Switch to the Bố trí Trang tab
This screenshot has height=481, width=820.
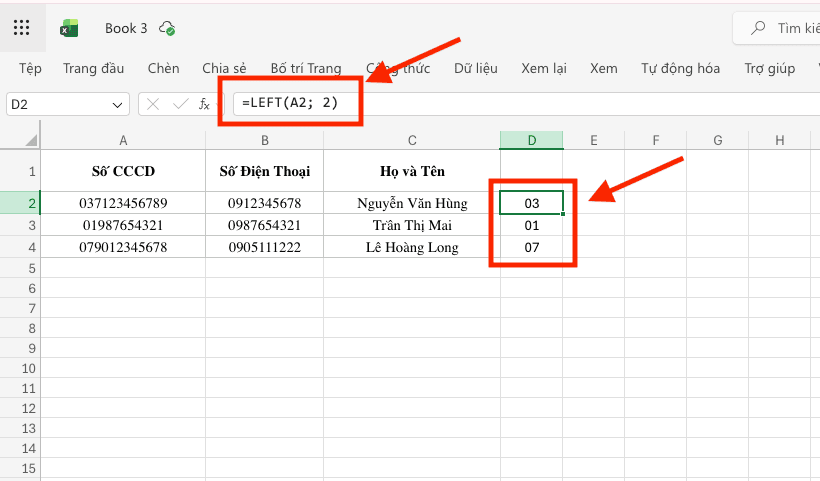click(x=306, y=68)
